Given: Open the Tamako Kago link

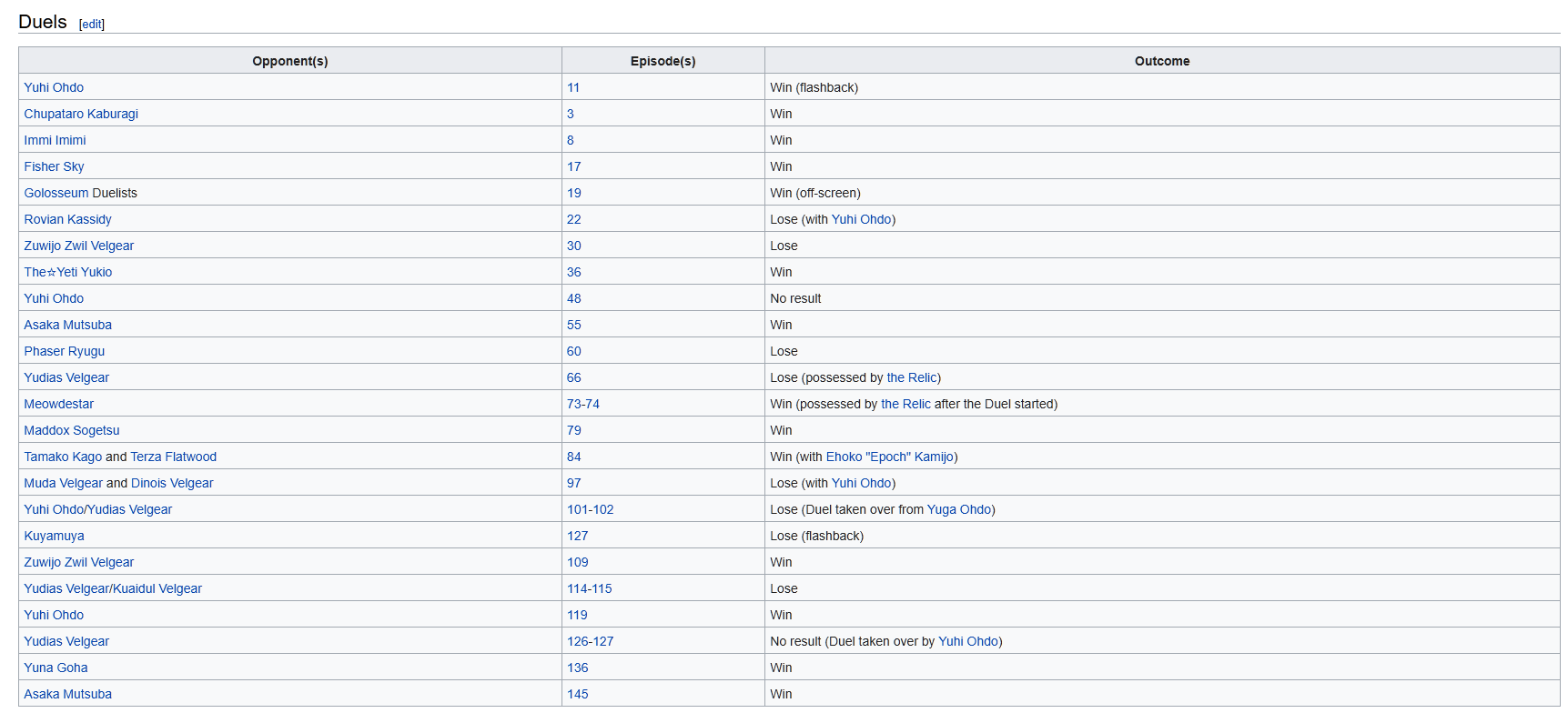Looking at the screenshot, I should [x=63, y=457].
